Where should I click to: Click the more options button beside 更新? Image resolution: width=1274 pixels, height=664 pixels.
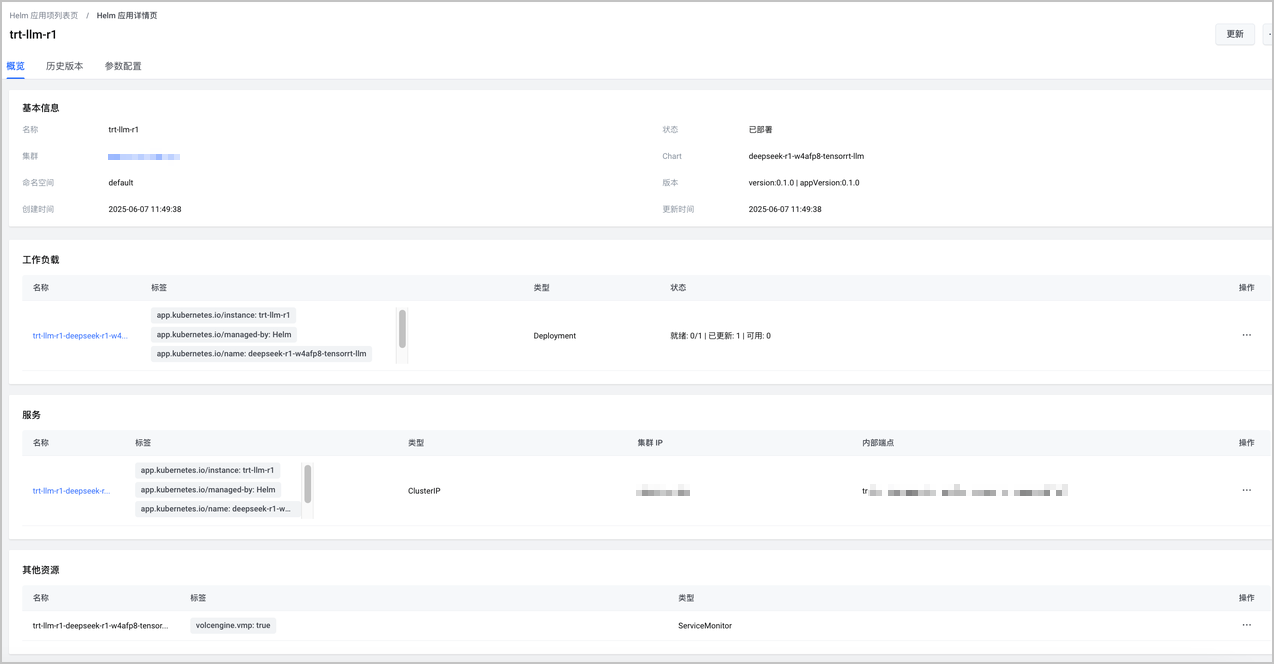tap(1268, 34)
